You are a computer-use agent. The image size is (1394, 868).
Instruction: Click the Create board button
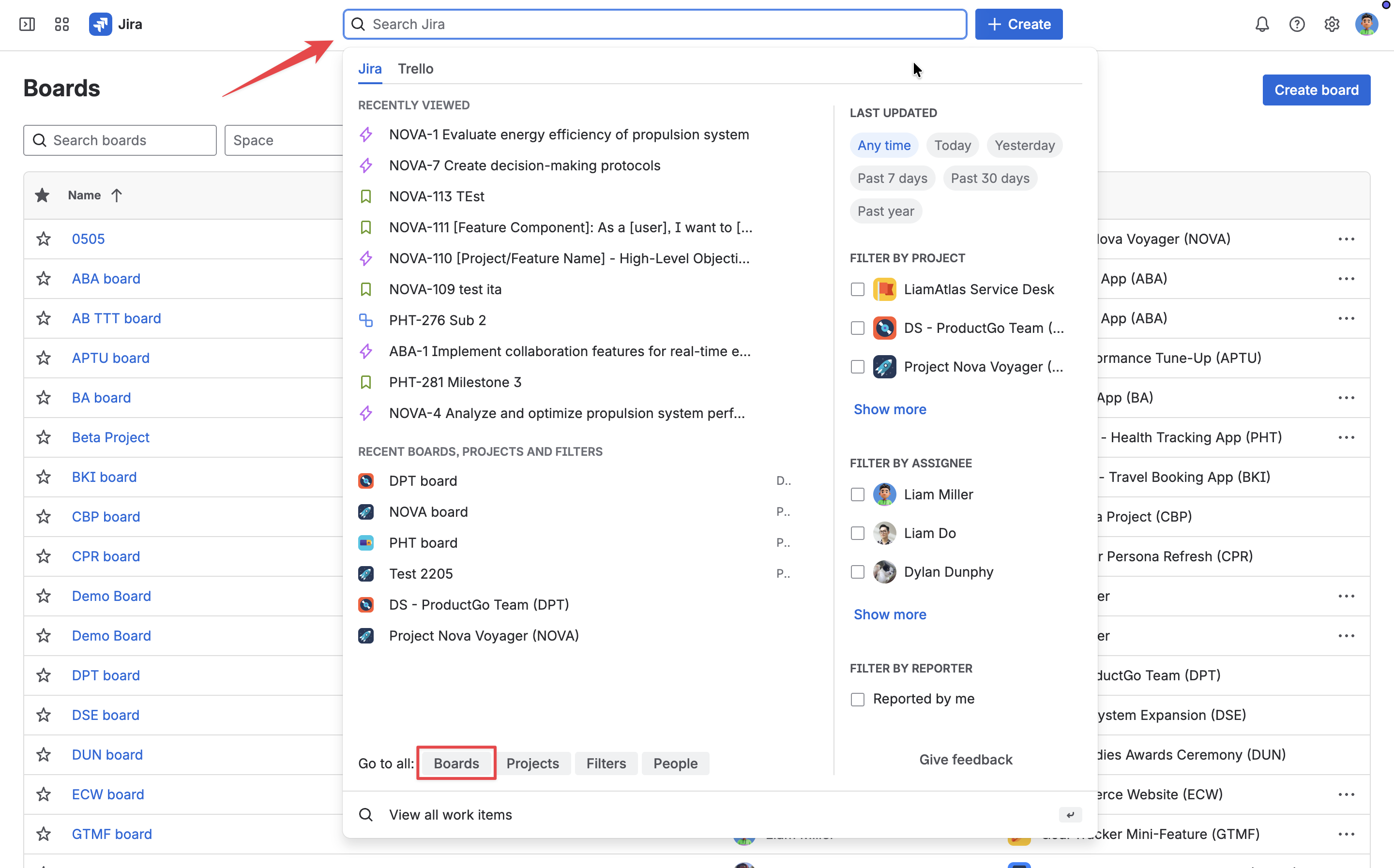pos(1316,90)
